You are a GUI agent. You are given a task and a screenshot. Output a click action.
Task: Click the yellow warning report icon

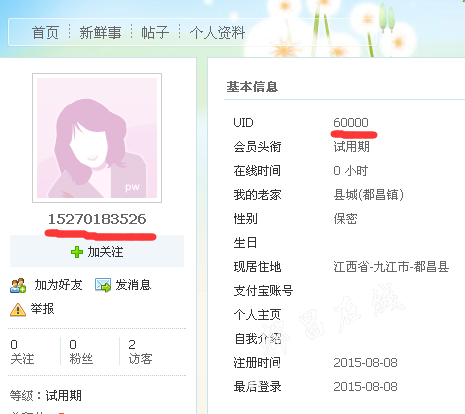click(x=18, y=309)
